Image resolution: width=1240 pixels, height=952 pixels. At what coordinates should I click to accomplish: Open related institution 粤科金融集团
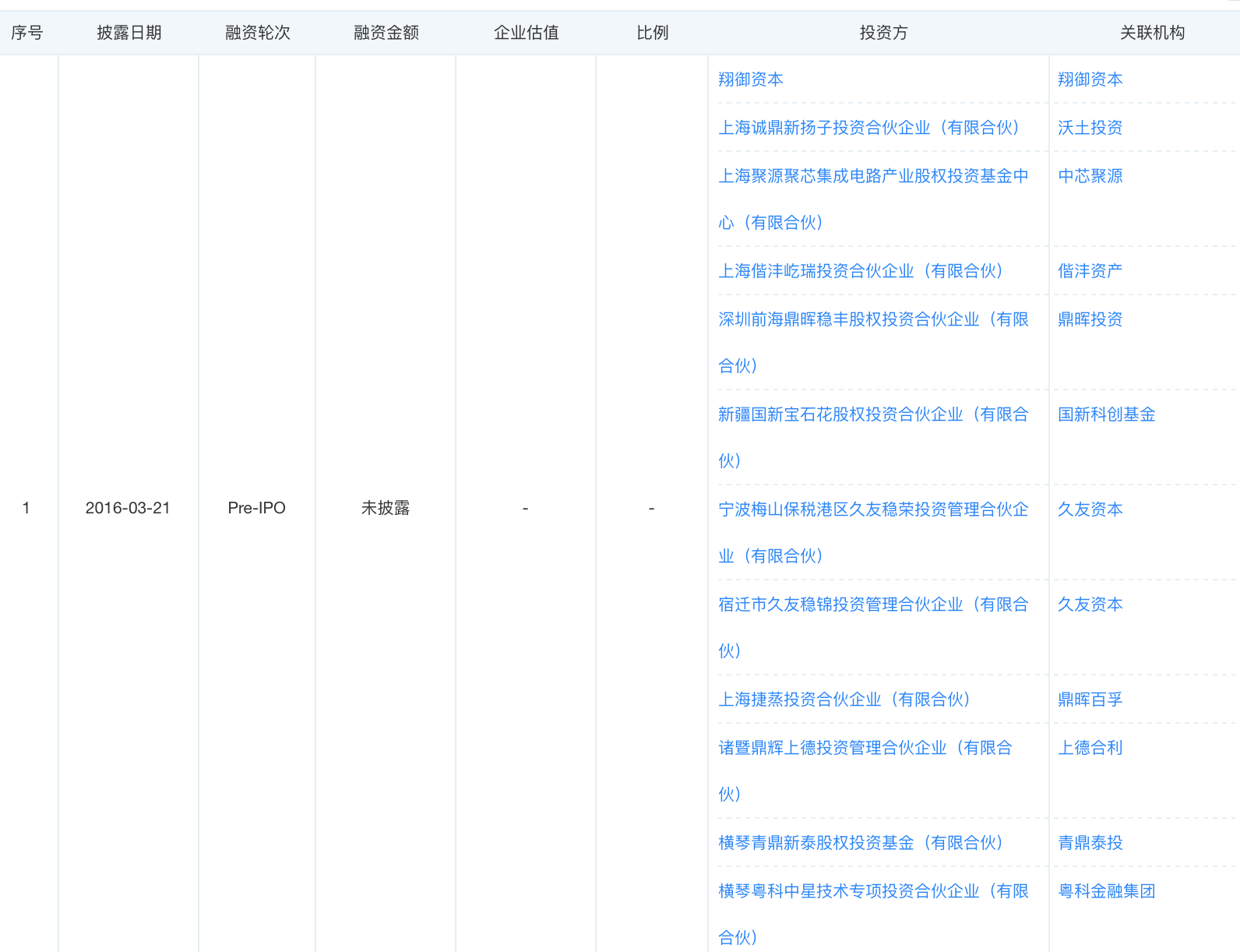(x=1106, y=891)
